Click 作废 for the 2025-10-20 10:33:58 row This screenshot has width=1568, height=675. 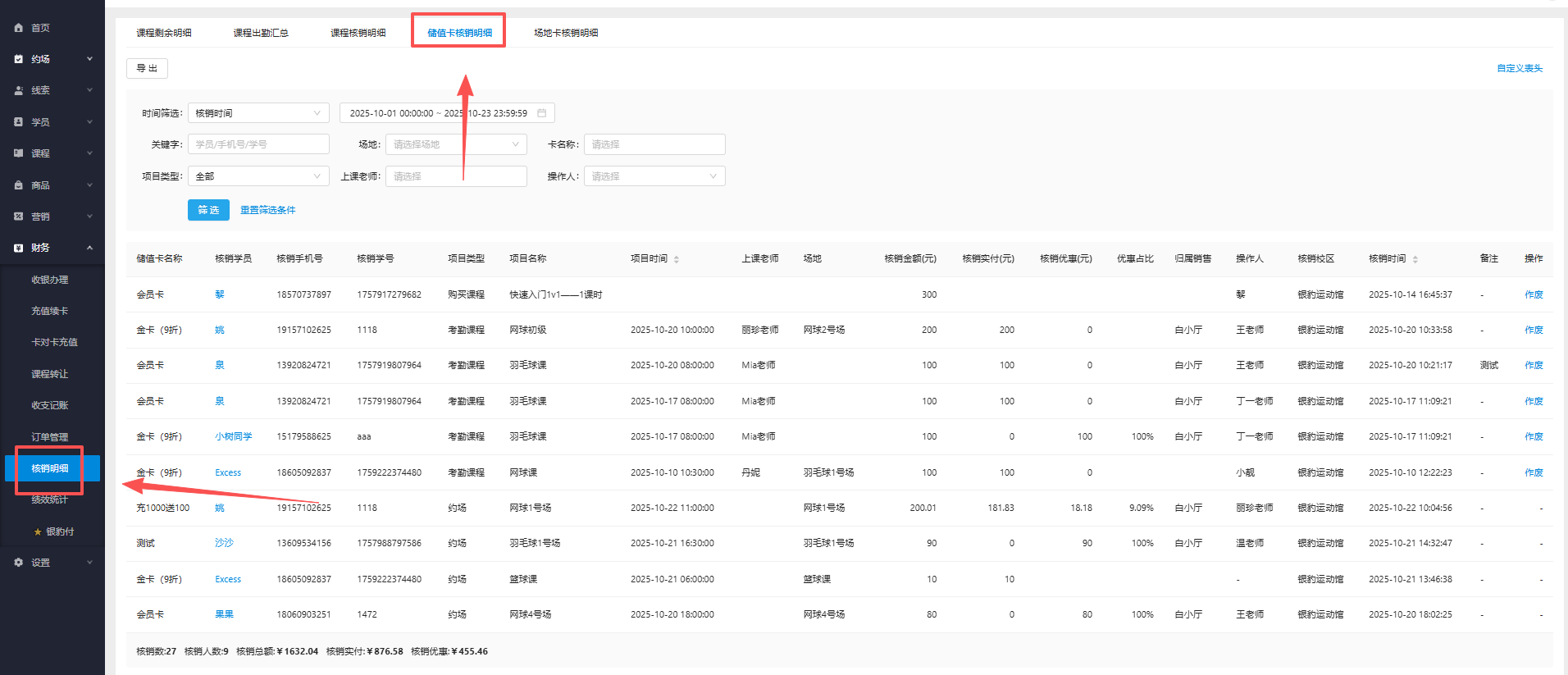click(1534, 330)
